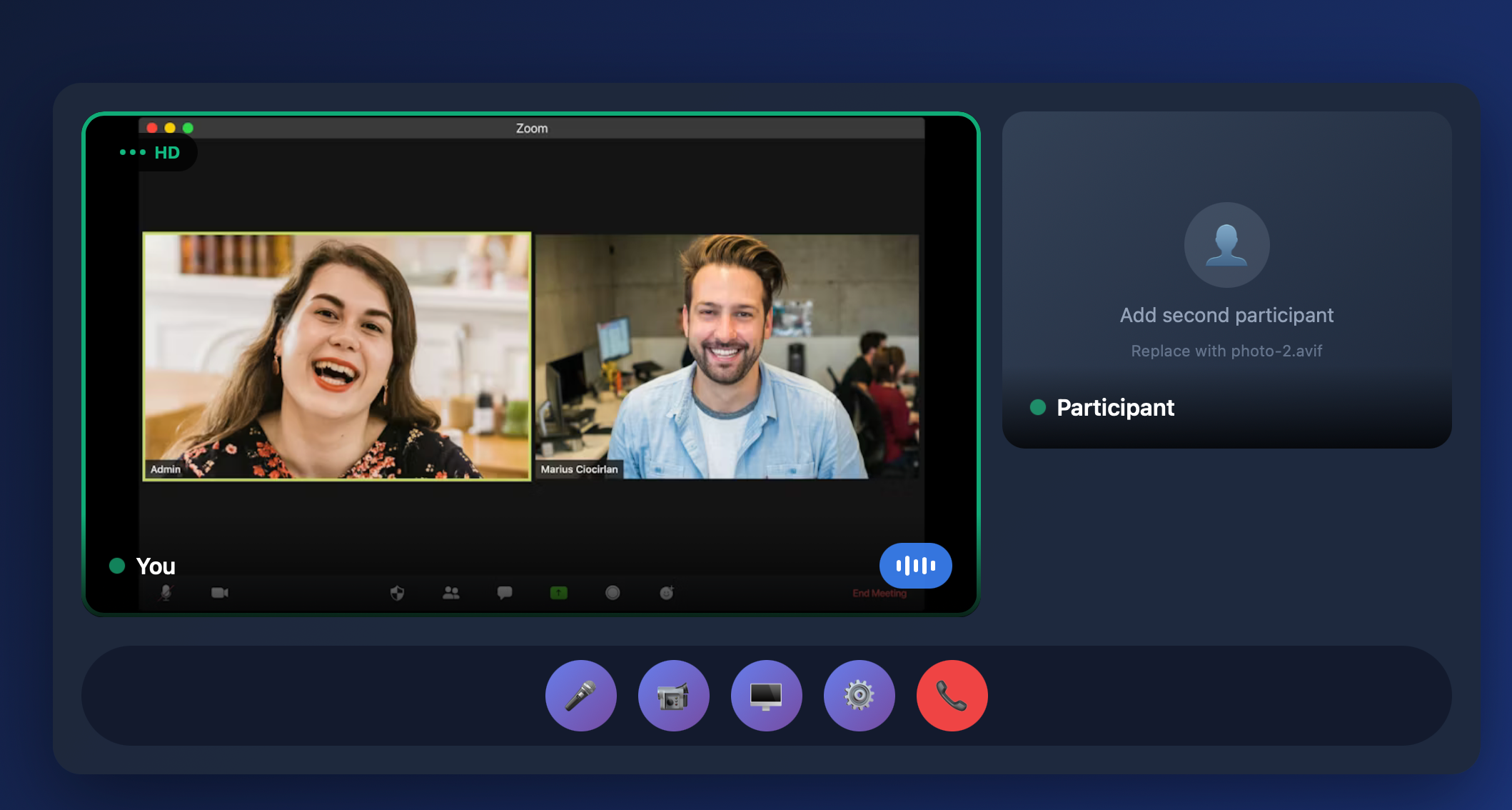
Task: Unmute the Zoom microphone icon inside video
Action: [x=166, y=592]
